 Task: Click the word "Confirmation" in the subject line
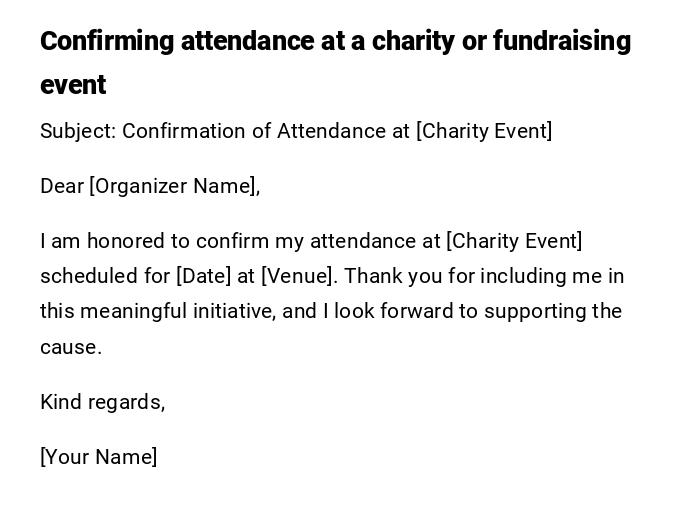pos(184,132)
